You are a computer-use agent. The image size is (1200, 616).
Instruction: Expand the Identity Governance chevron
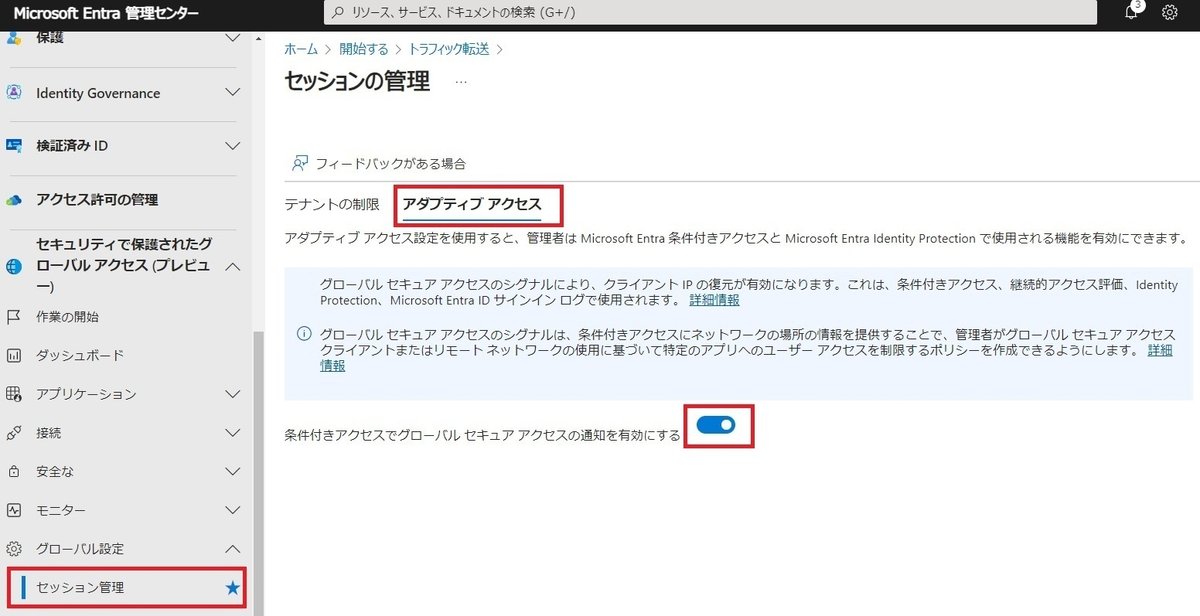pos(232,92)
